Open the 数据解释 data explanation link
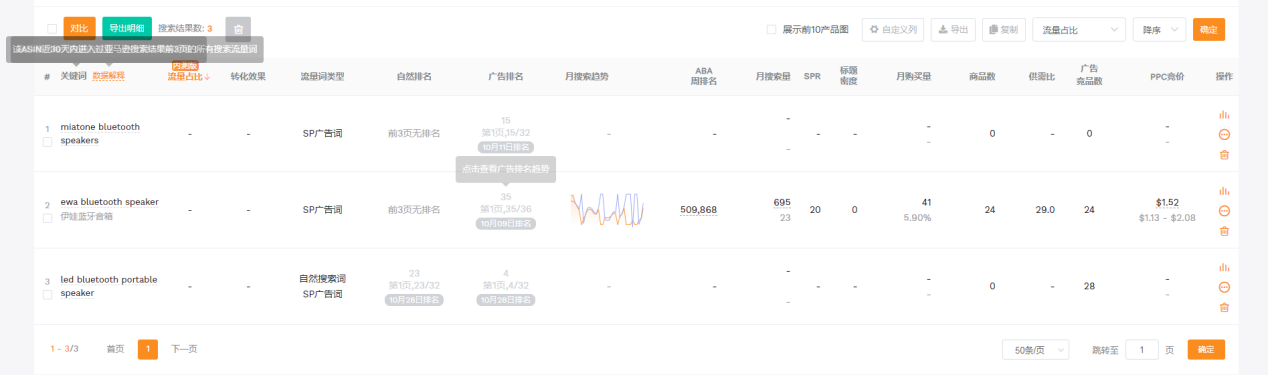Image resolution: width=1268 pixels, height=375 pixels. pos(109,76)
